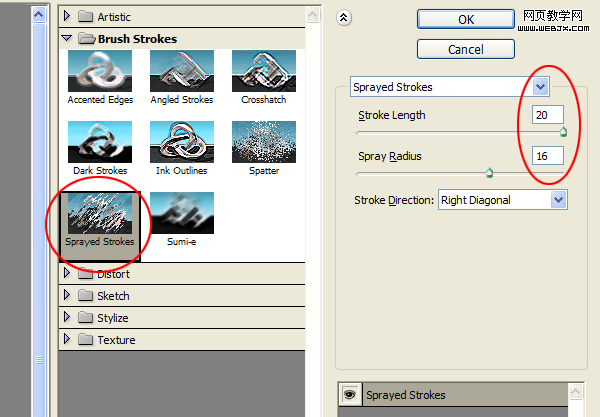Viewport: 600px width, 417px height.
Task: Click the Spray Radius slider handle
Action: click(x=489, y=173)
